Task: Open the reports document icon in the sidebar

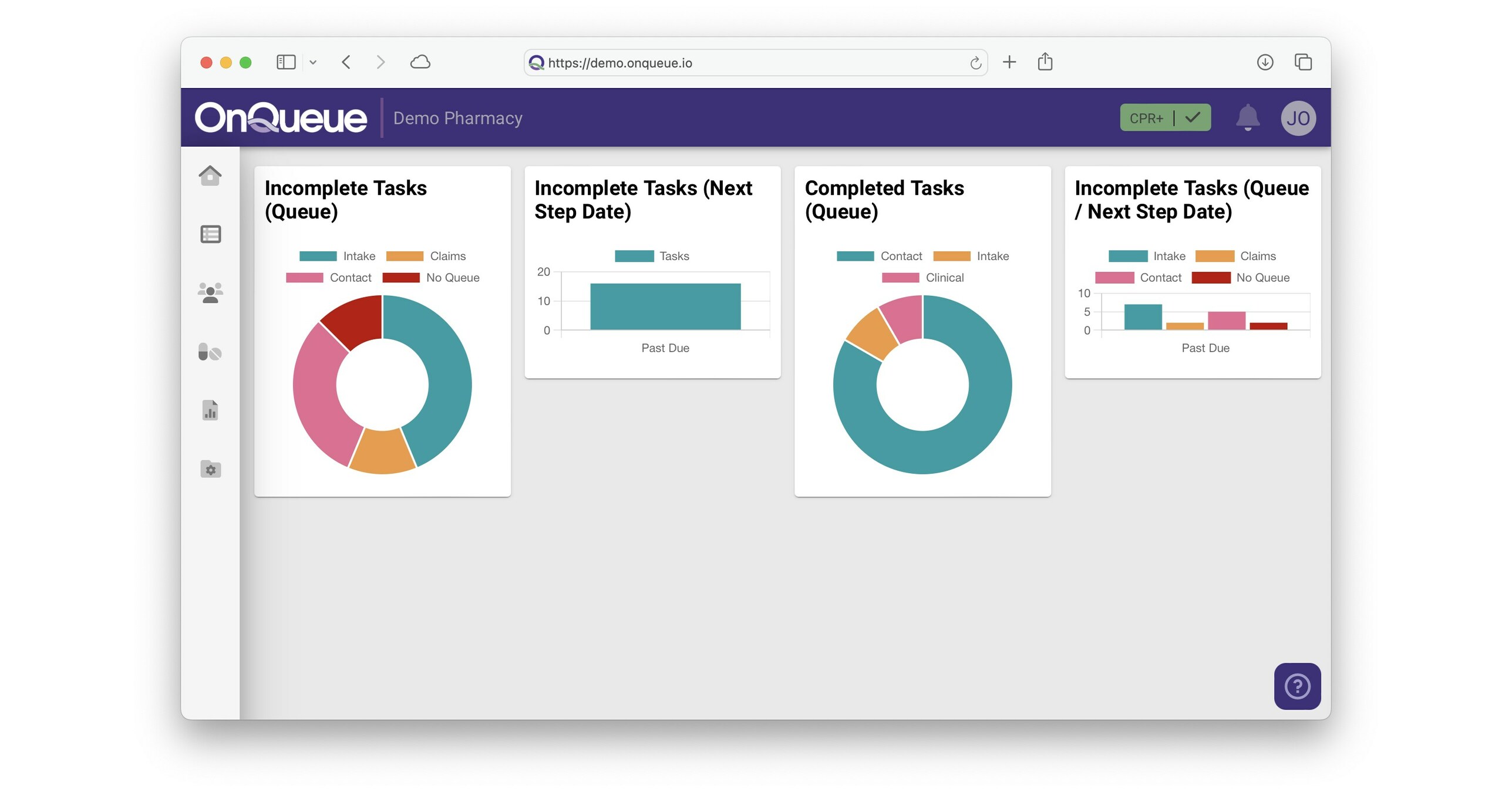Action: pos(210,410)
